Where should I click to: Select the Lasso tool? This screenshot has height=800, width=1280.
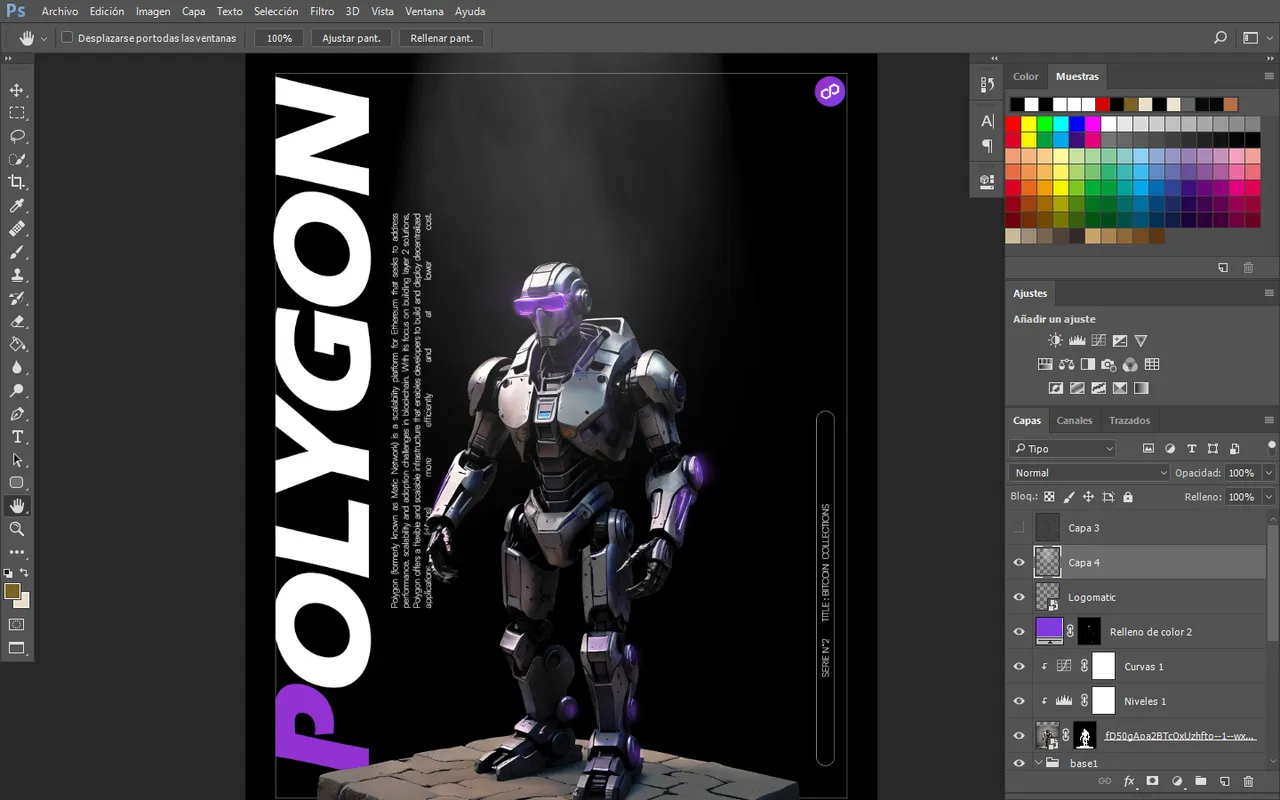pos(17,136)
